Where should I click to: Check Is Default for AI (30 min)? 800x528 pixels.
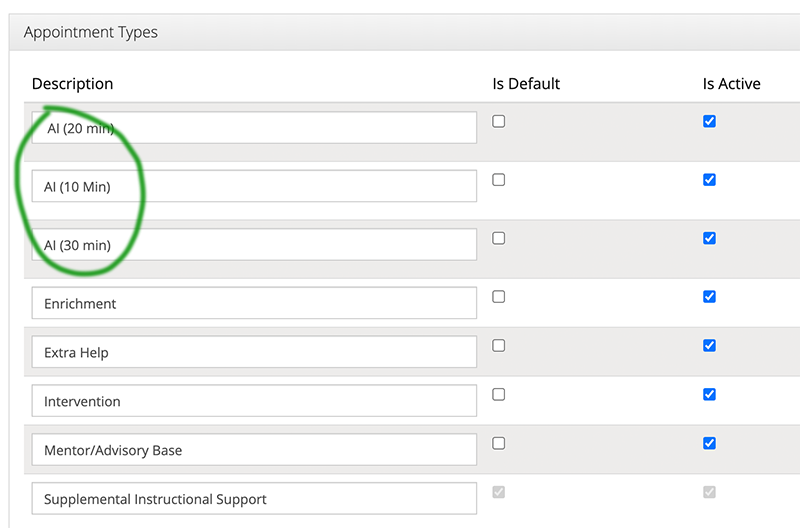coord(498,238)
